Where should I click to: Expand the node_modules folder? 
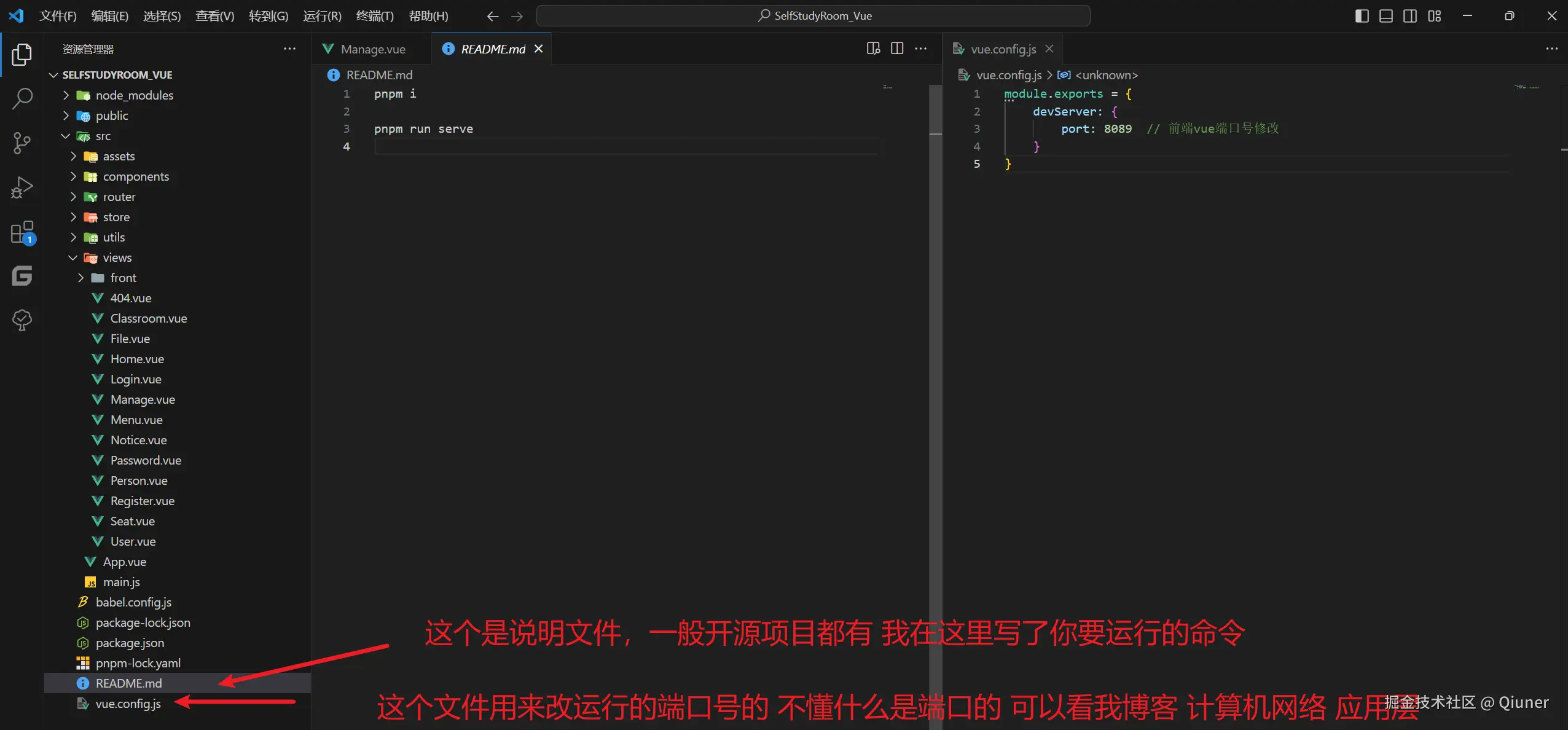pos(68,95)
